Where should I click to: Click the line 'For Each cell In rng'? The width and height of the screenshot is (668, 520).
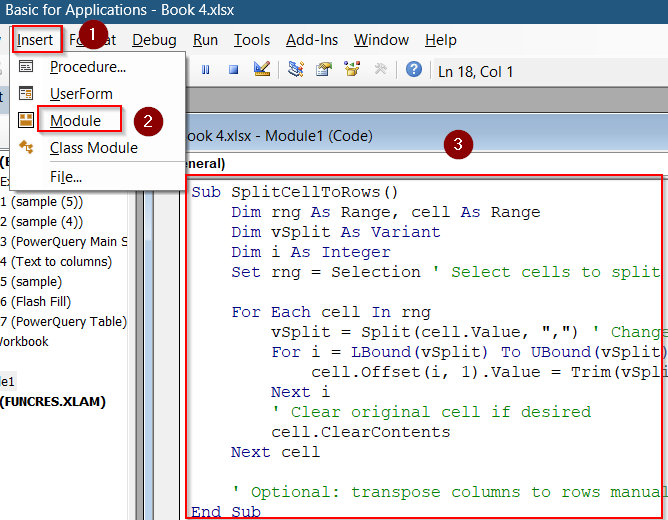[x=331, y=312]
